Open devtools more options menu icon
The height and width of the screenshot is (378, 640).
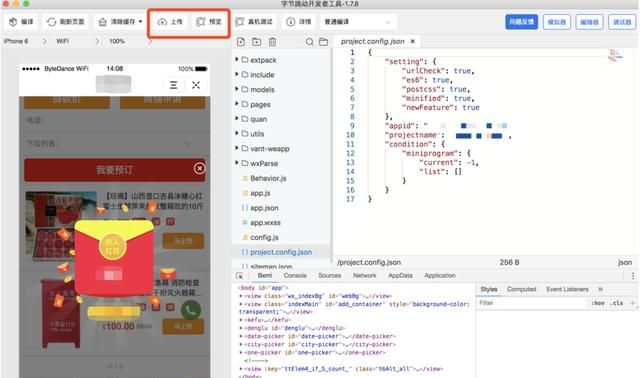[x=633, y=276]
